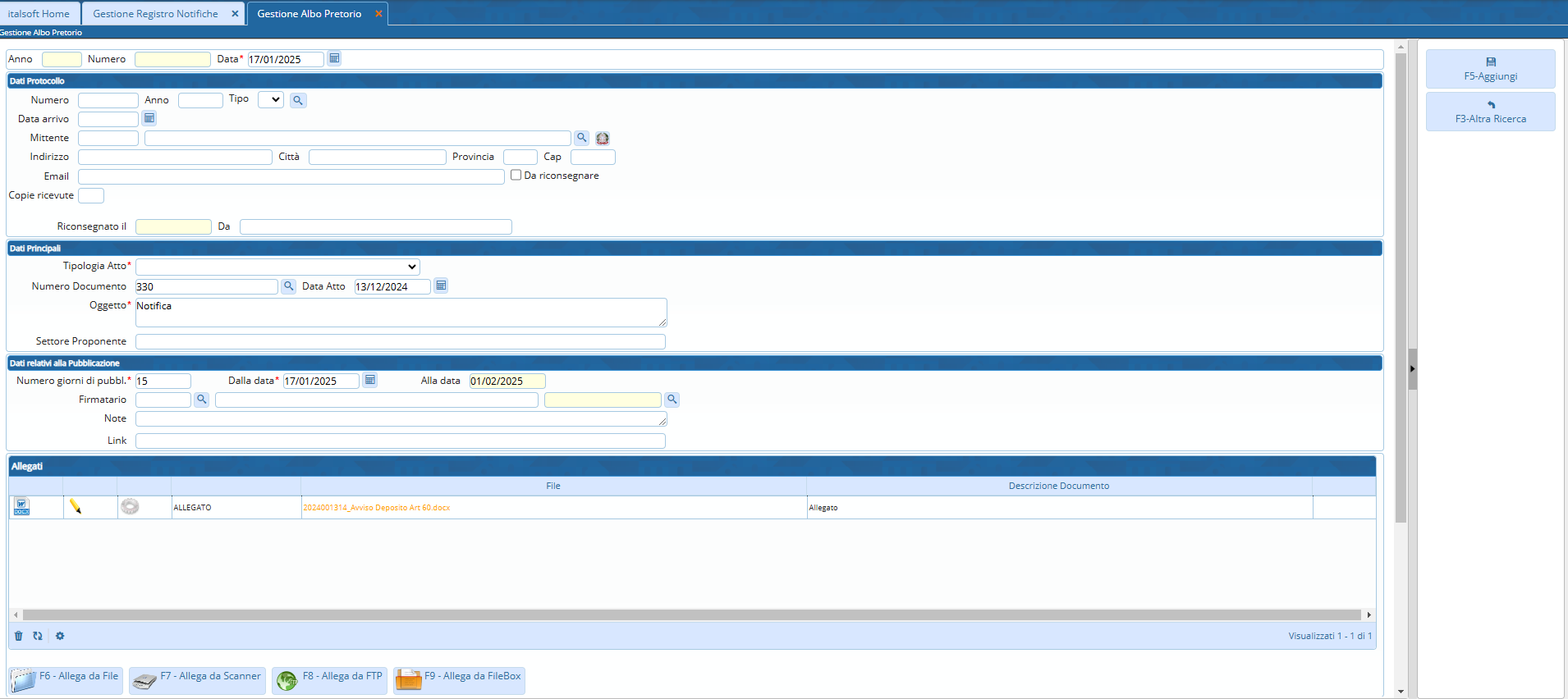Screen dimensions: 1568x699
Task: Open the attached file 2024001314_Avviso Deposito Art 60.docx
Action: coord(377,508)
